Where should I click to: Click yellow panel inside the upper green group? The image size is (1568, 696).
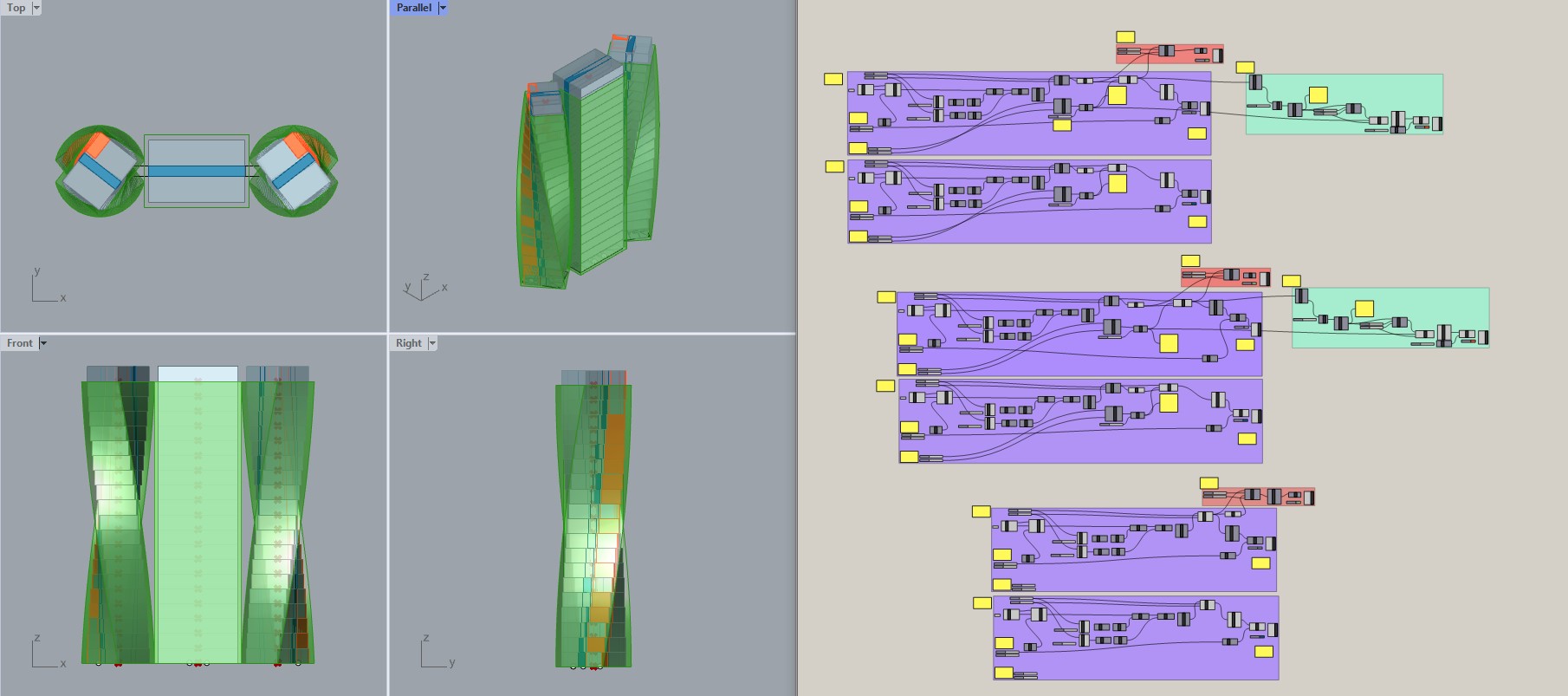[x=1319, y=95]
